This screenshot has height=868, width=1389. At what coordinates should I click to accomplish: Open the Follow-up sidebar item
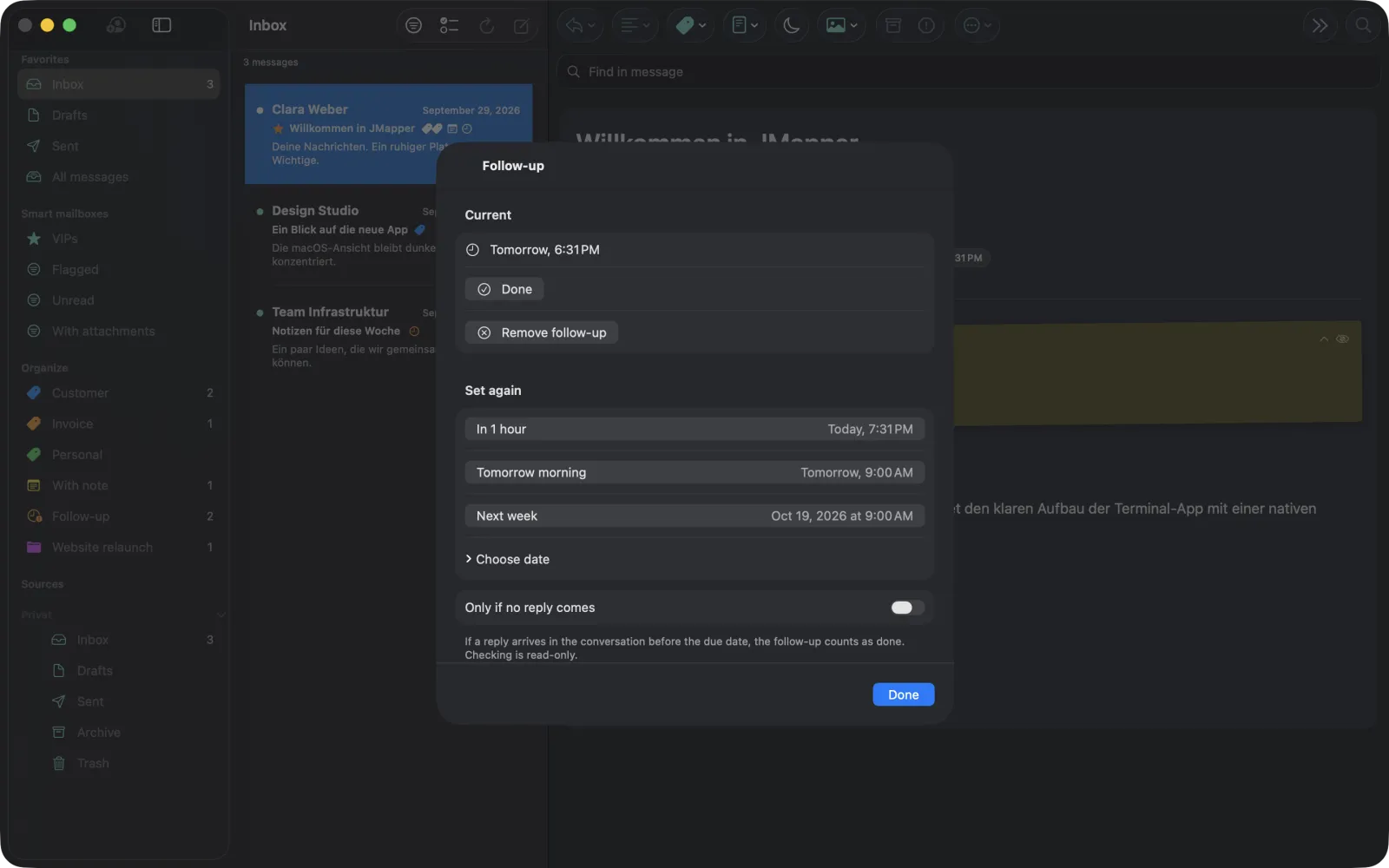tap(119, 516)
